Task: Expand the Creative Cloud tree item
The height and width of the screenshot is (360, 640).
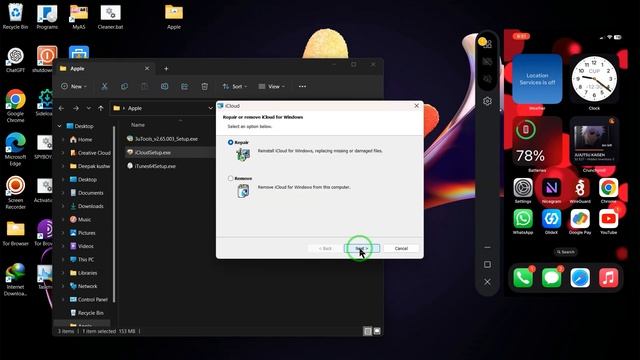Action: click(x=63, y=153)
